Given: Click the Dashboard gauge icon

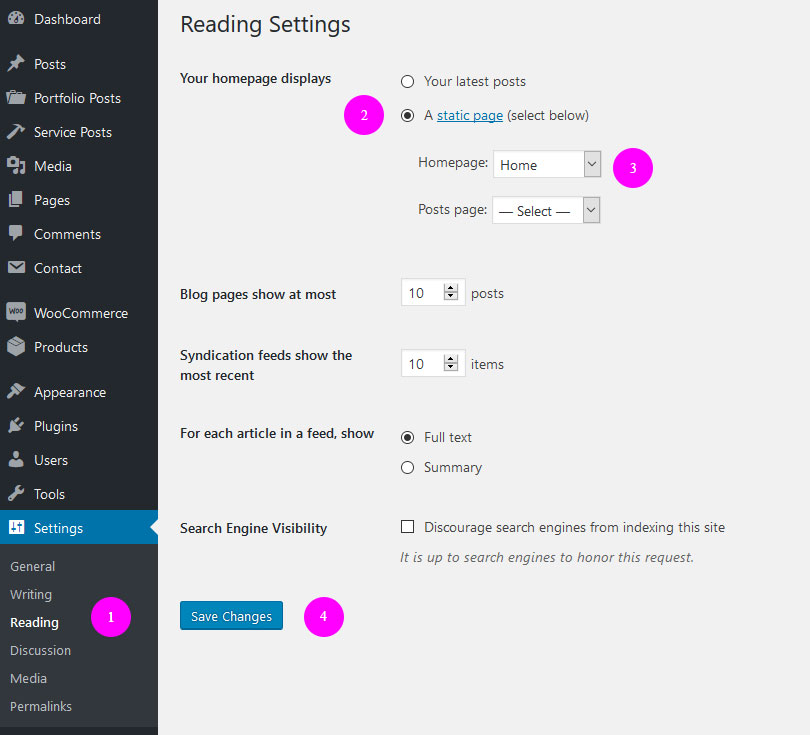Looking at the screenshot, I should click(16, 19).
